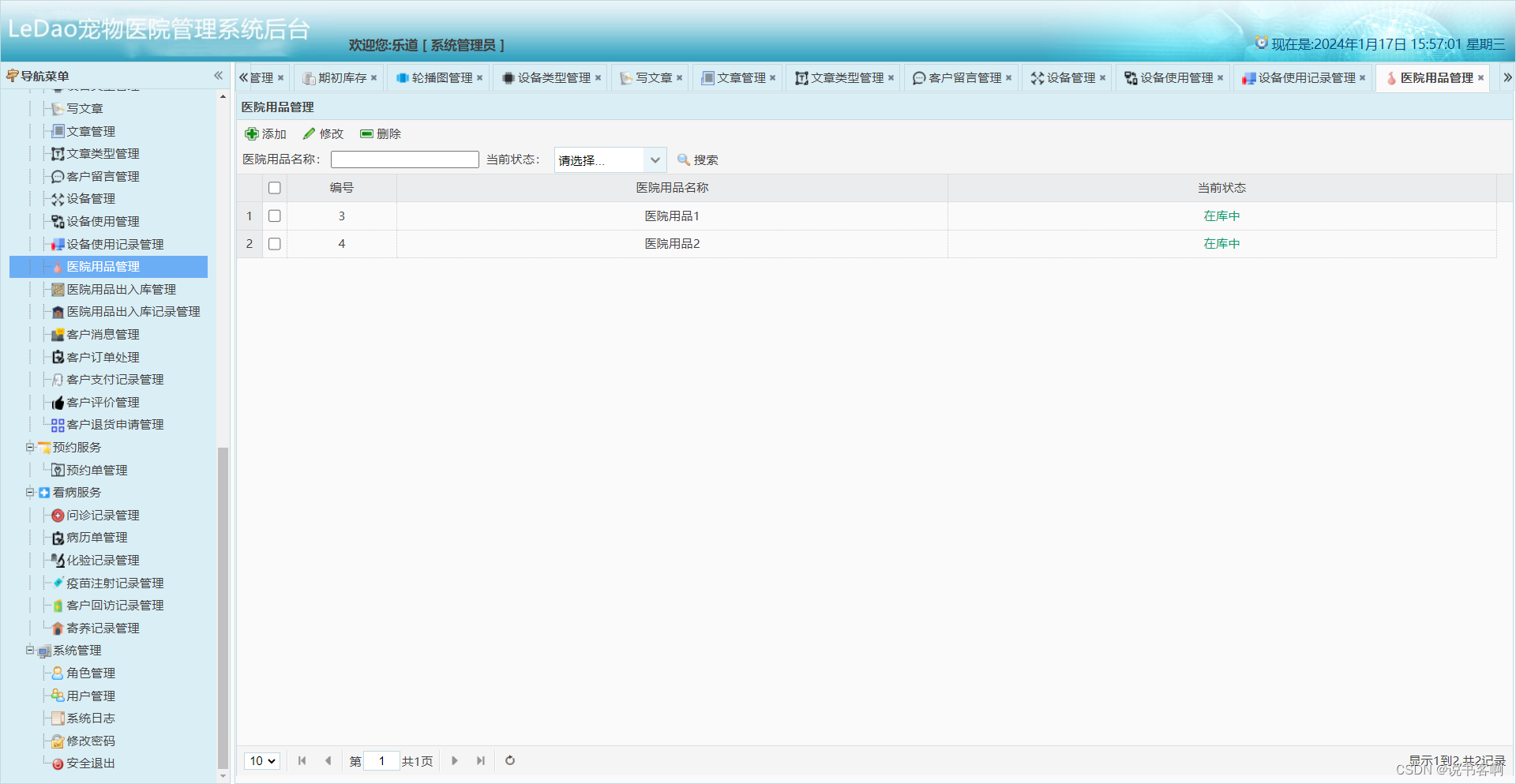Click the clock icon beside the date display
1516x784 pixels.
[x=1261, y=43]
